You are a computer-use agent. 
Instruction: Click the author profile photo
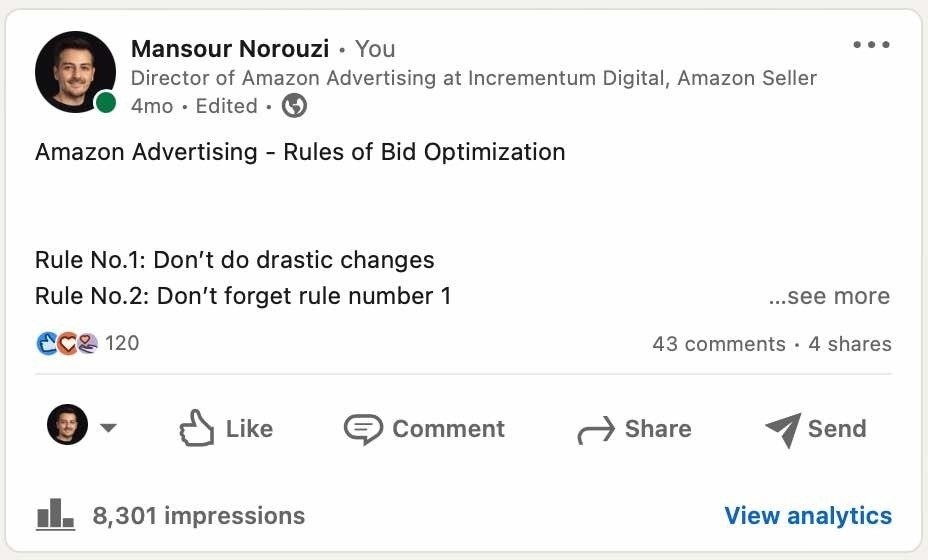click(x=74, y=72)
